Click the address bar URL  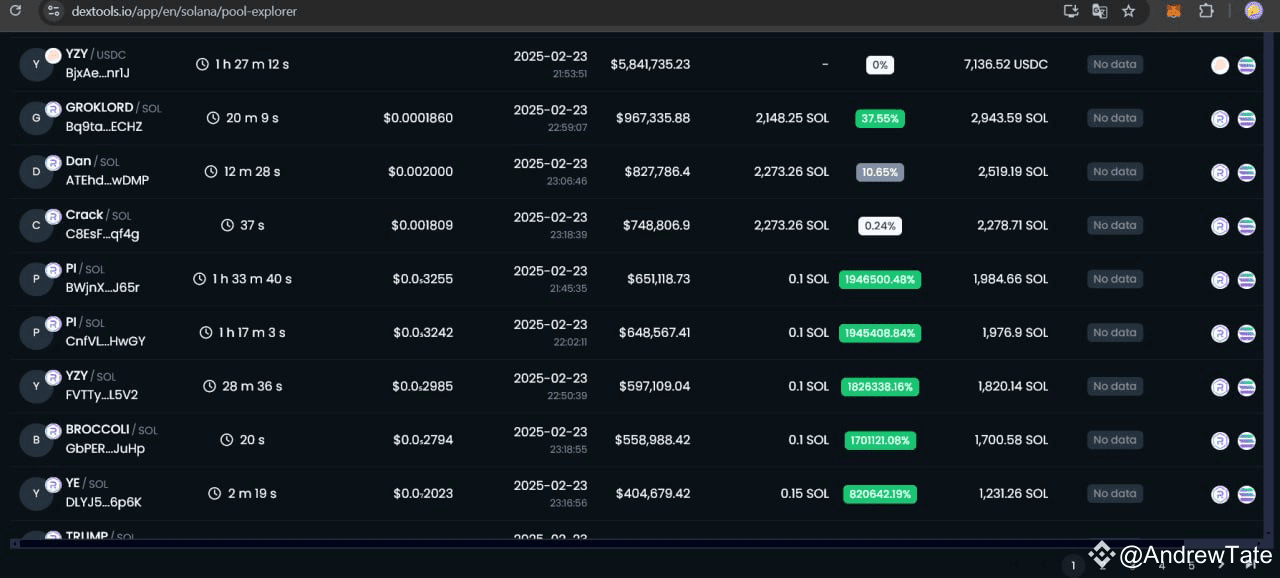184,11
